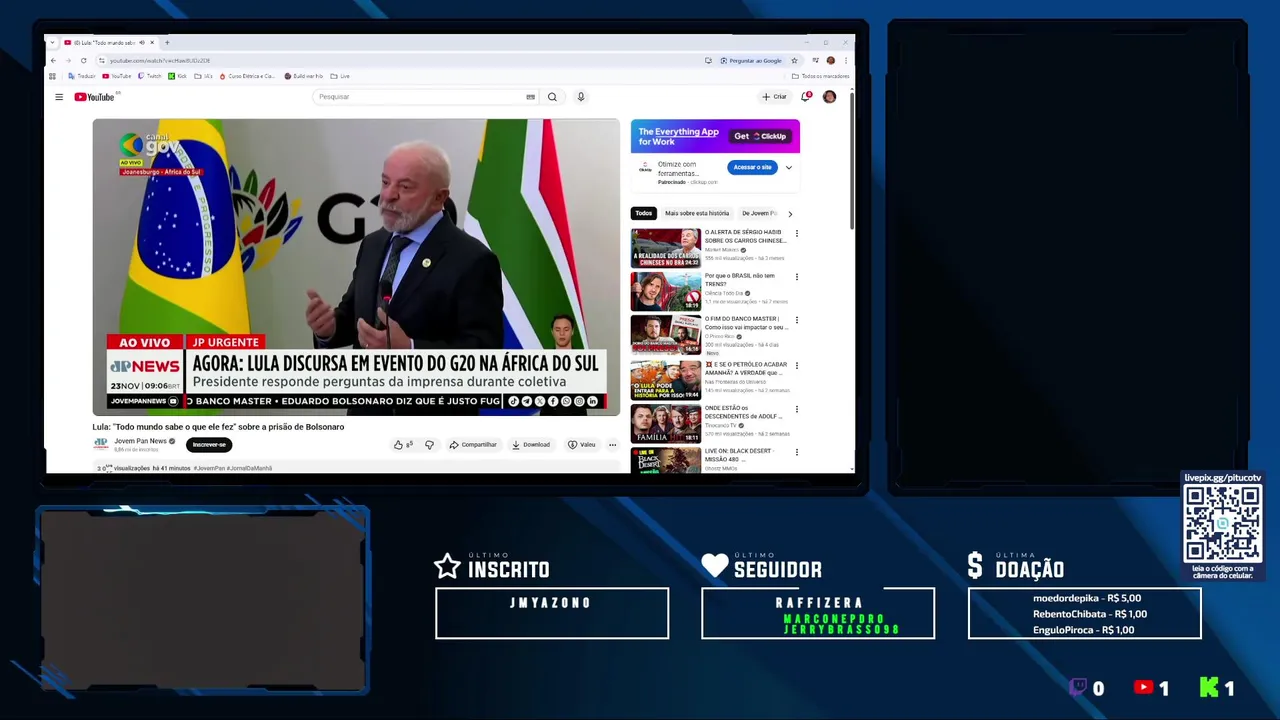Open the Chrome three-dot menu

pyautogui.click(x=845, y=61)
